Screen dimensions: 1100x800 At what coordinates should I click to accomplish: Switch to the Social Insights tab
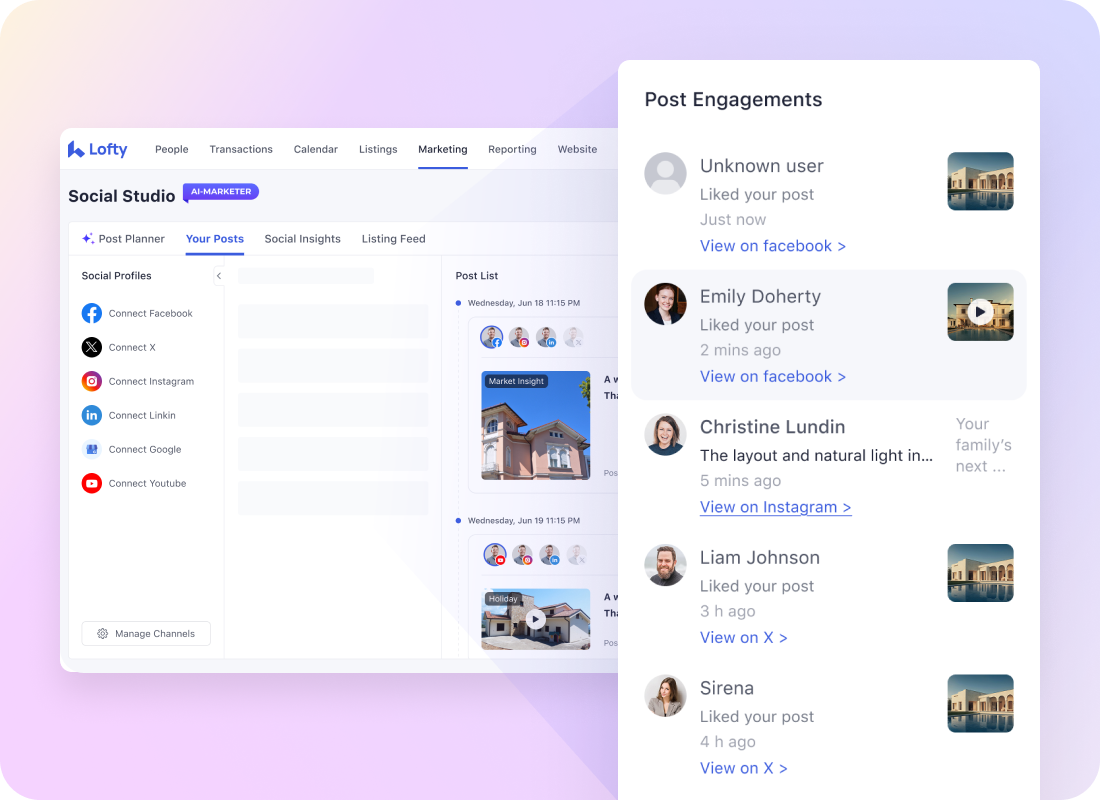302,239
